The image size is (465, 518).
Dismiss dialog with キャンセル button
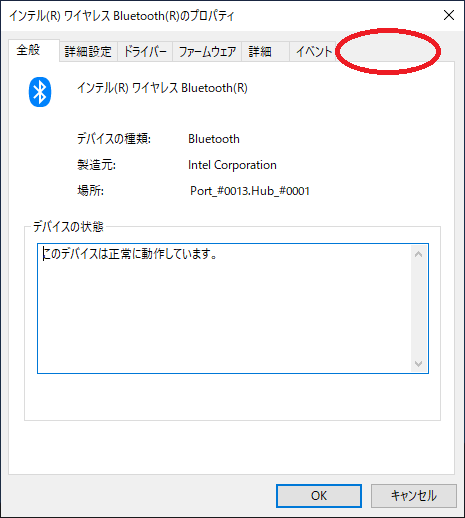coord(414,496)
